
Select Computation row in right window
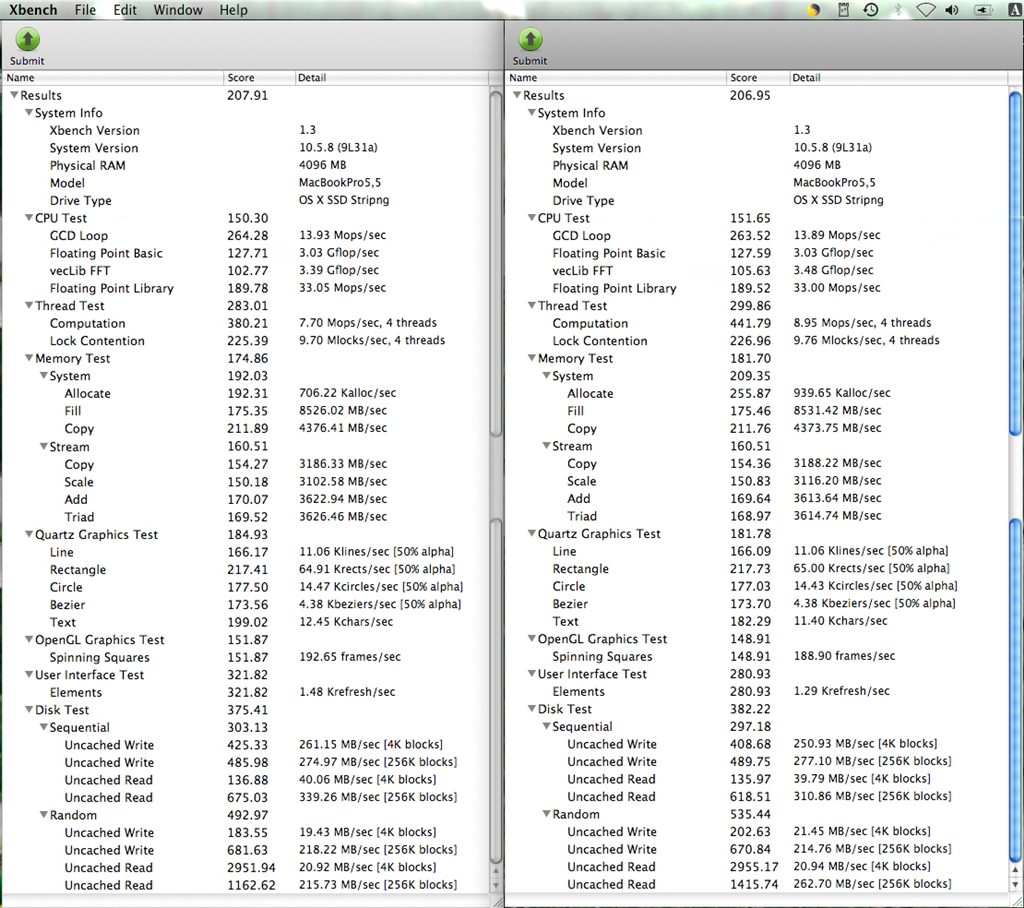coord(758,323)
